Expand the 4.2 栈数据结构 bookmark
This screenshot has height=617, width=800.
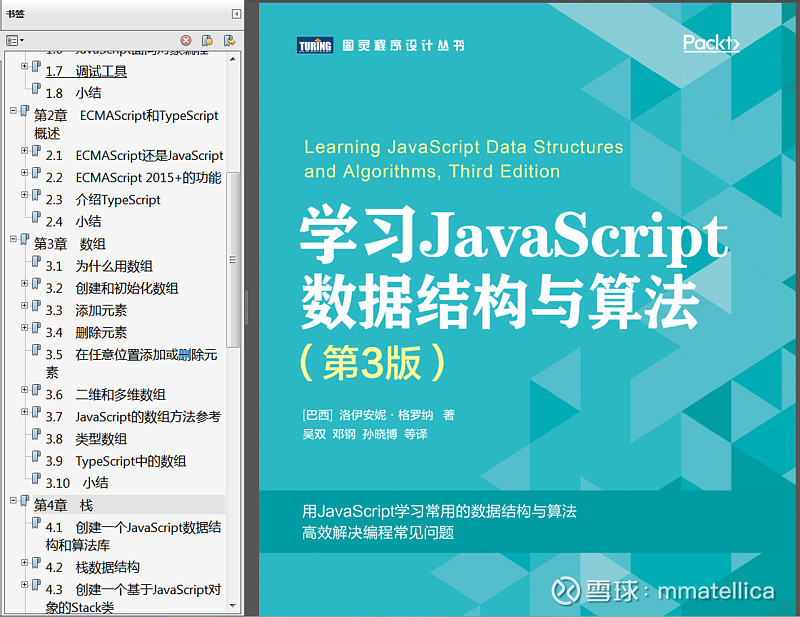[x=25, y=563]
